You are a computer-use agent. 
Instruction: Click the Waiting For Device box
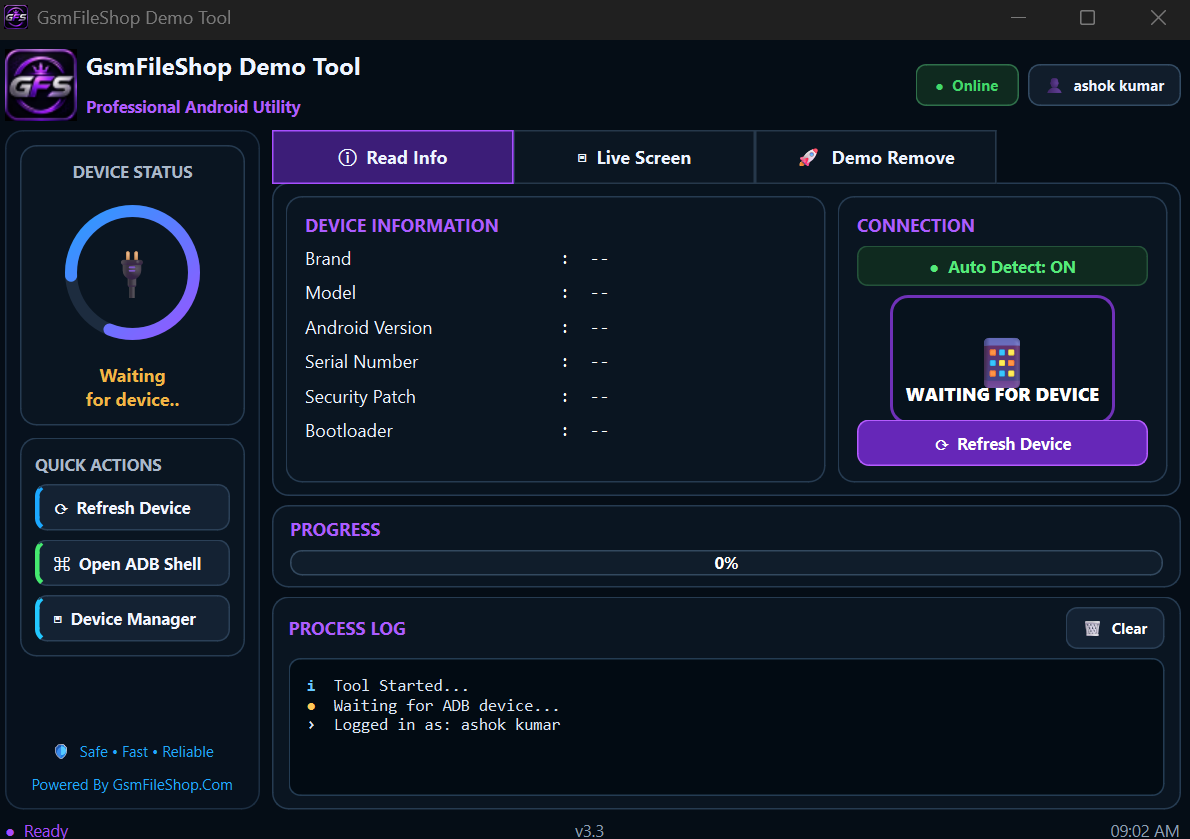pos(1002,358)
